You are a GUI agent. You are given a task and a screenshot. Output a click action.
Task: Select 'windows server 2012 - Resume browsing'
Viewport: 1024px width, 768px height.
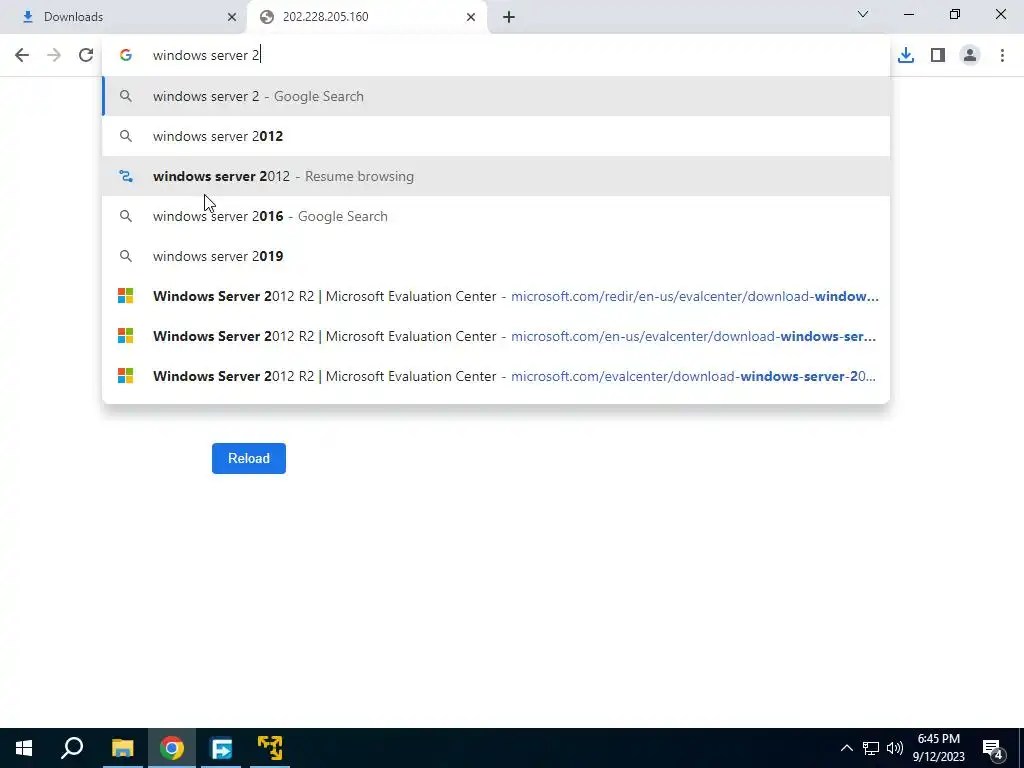tap(496, 176)
